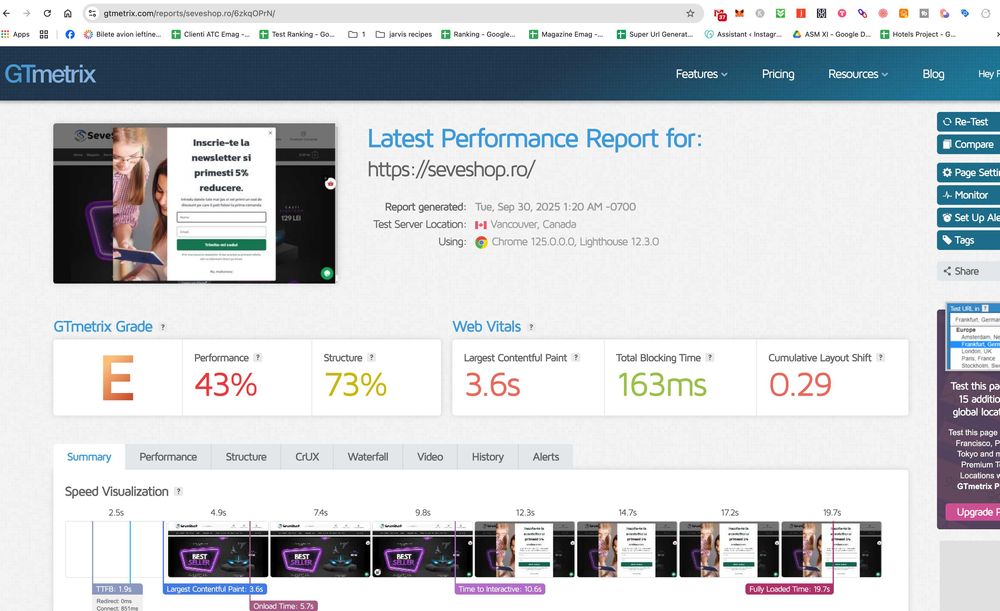
Task: Open the green double-arrow extension icon
Action: coord(781,13)
